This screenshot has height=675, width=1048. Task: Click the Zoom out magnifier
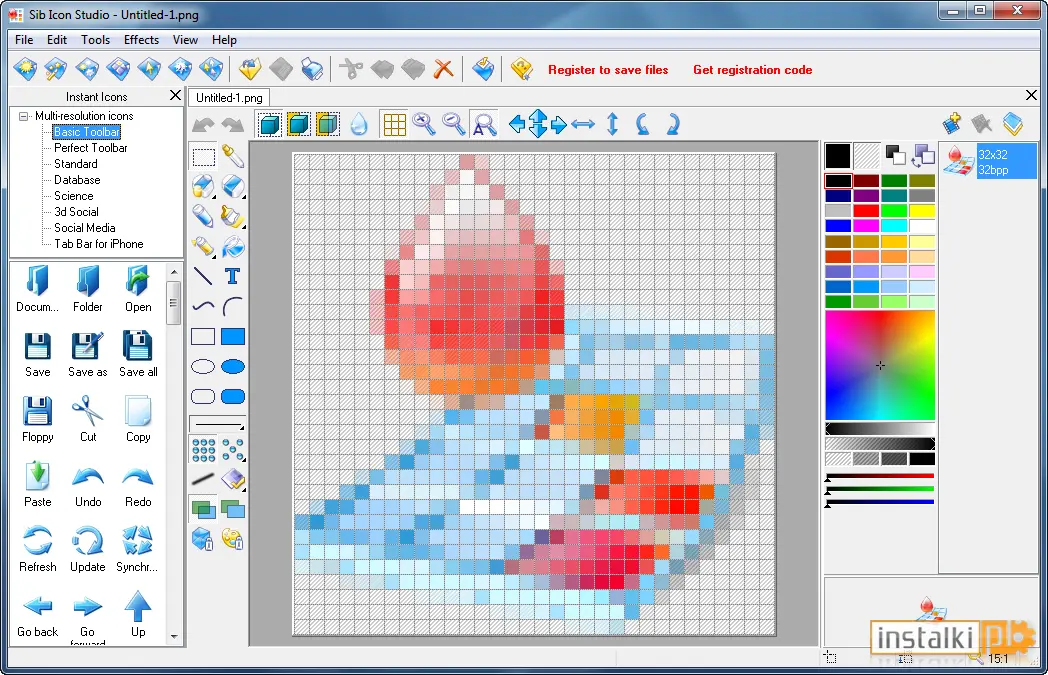(x=454, y=124)
